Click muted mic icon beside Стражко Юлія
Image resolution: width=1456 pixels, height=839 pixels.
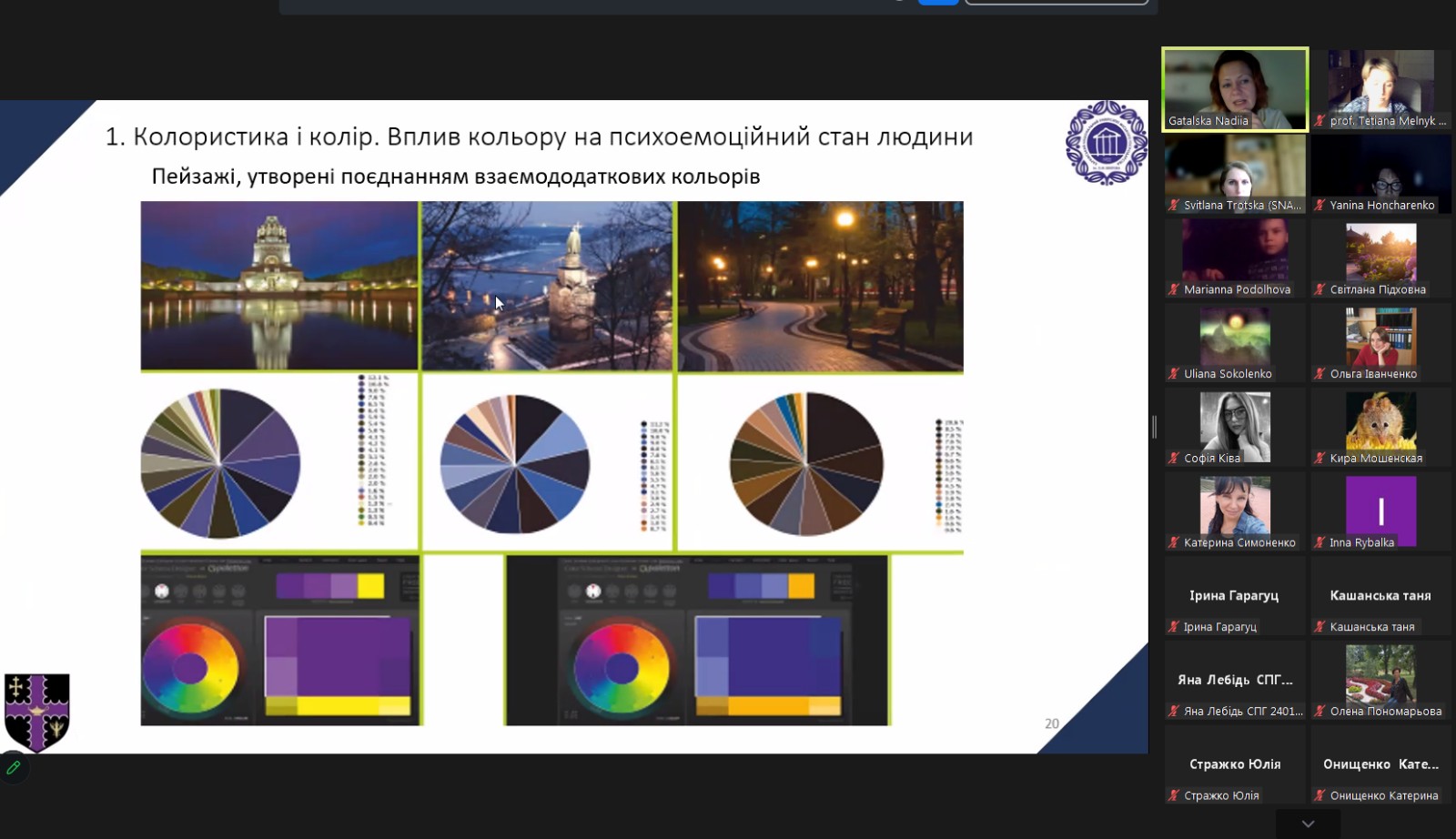point(1174,796)
